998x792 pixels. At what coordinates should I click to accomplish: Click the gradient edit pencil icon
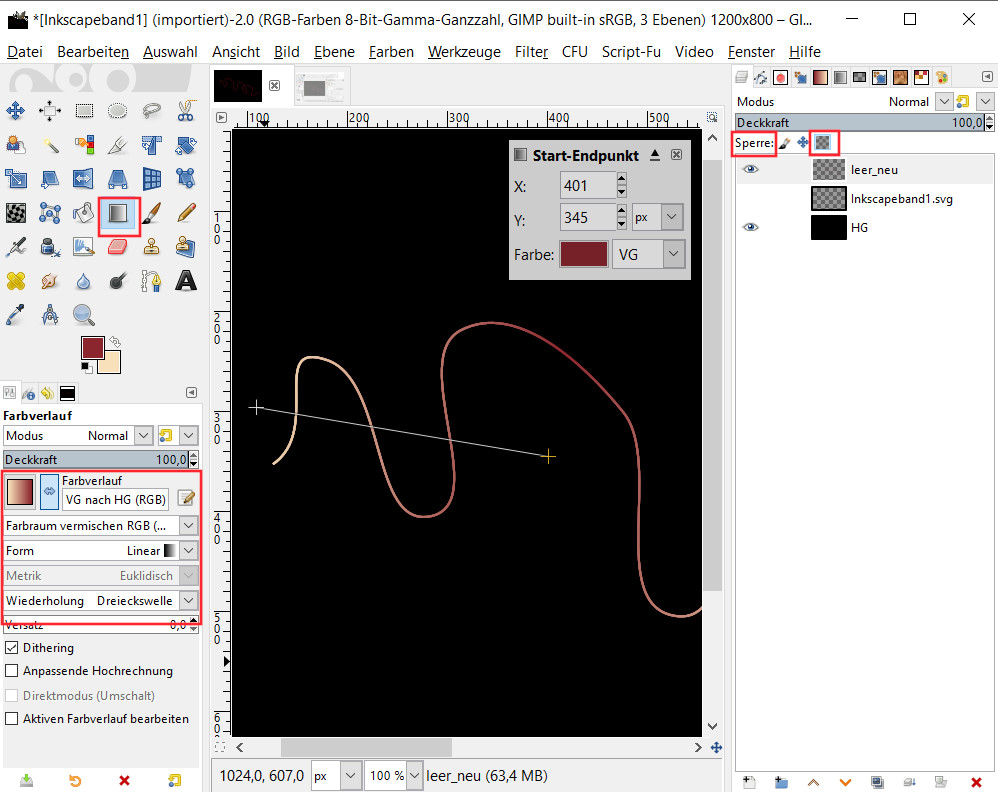(186, 498)
